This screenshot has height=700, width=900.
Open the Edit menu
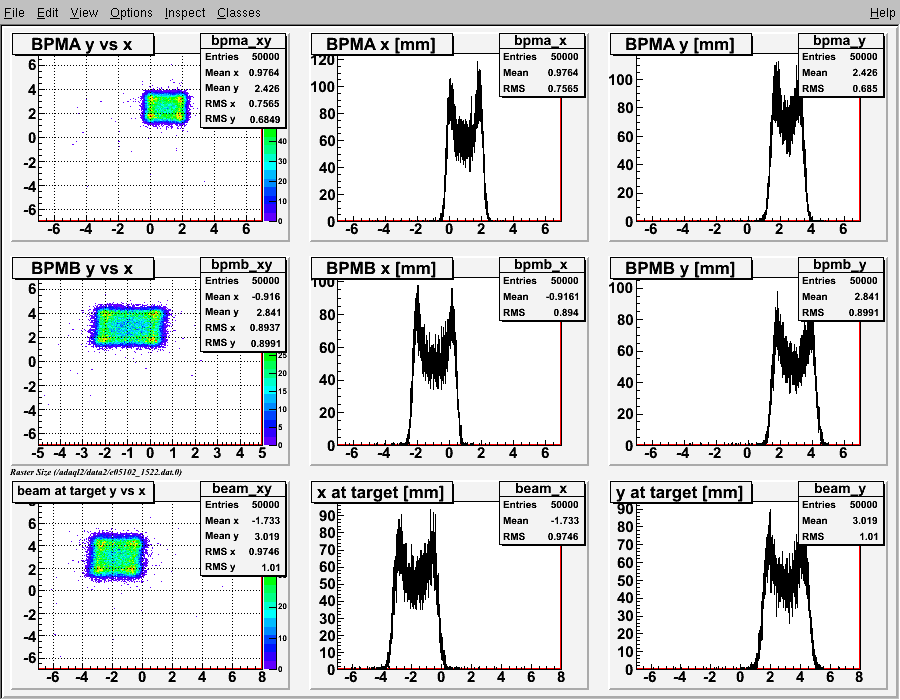(x=48, y=13)
